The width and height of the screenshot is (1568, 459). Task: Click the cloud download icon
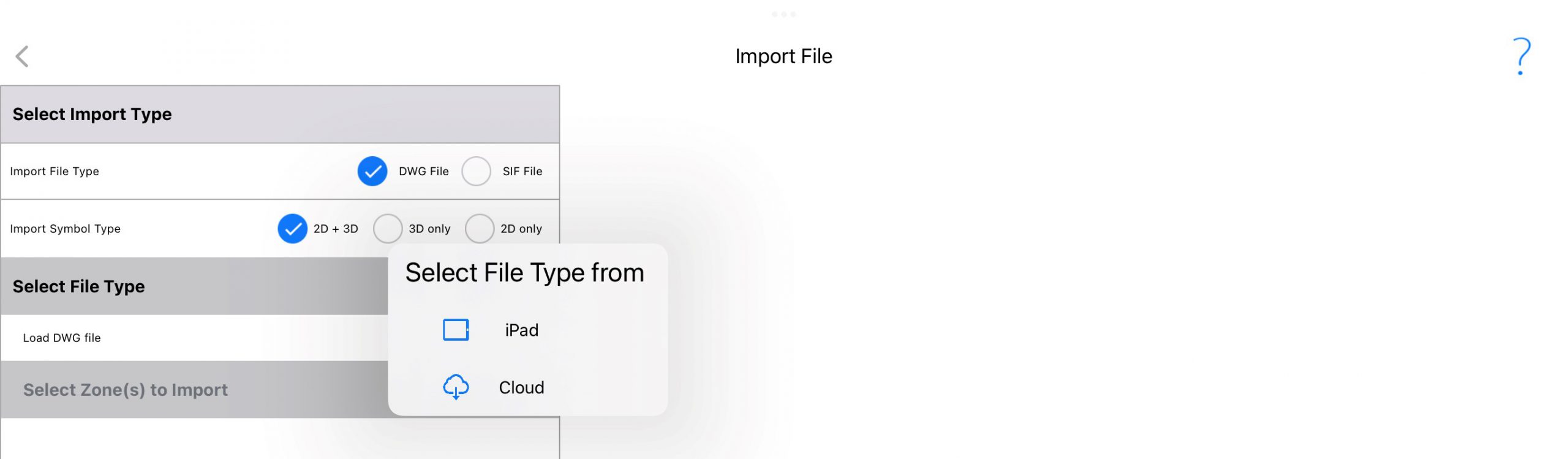[x=456, y=387]
